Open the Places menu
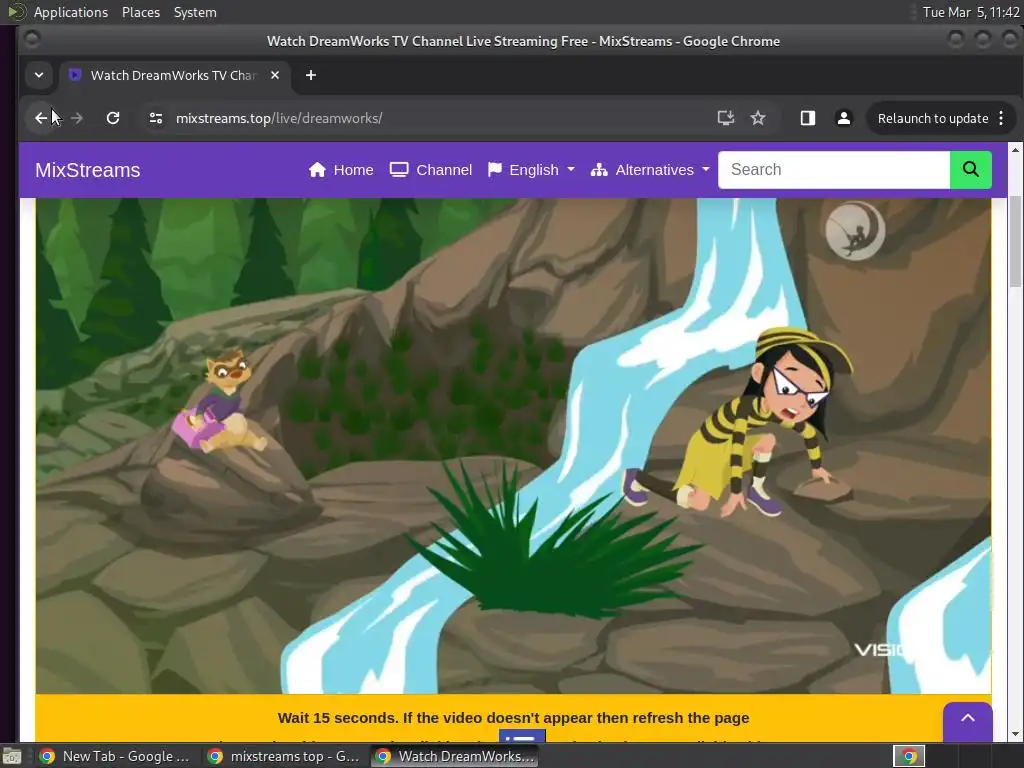Image resolution: width=1024 pixels, height=768 pixels. tap(141, 12)
